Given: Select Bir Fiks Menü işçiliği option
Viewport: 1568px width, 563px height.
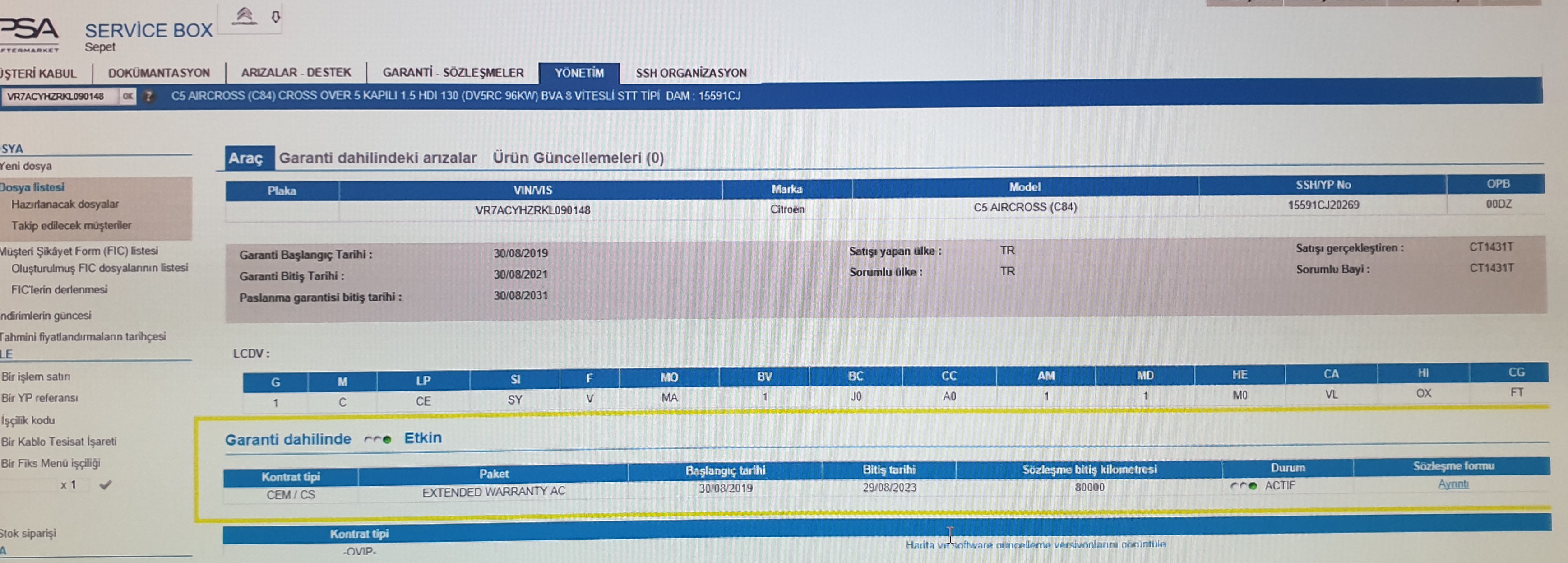Looking at the screenshot, I should coord(51,464).
